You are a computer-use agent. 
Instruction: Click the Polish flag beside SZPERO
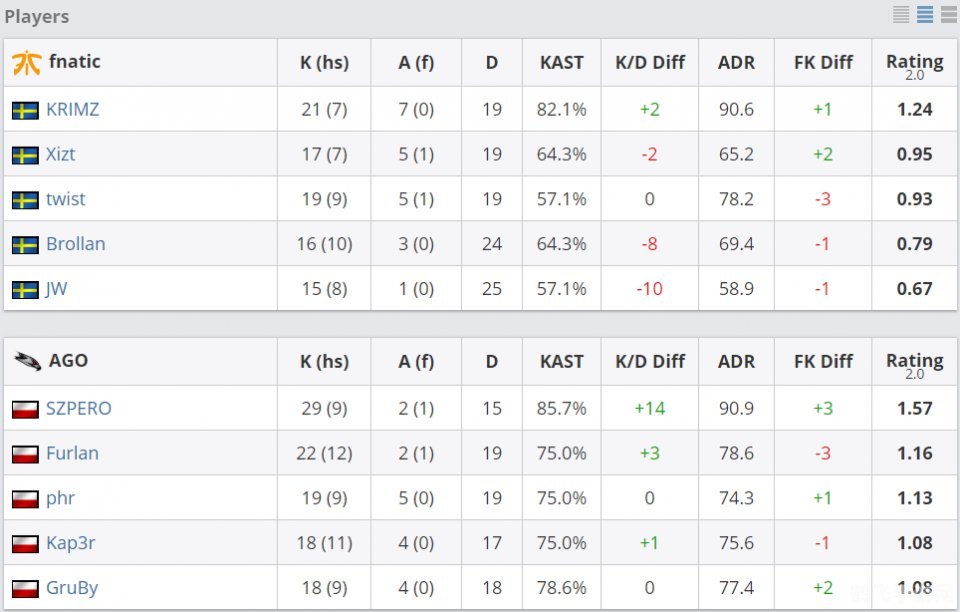pos(25,409)
